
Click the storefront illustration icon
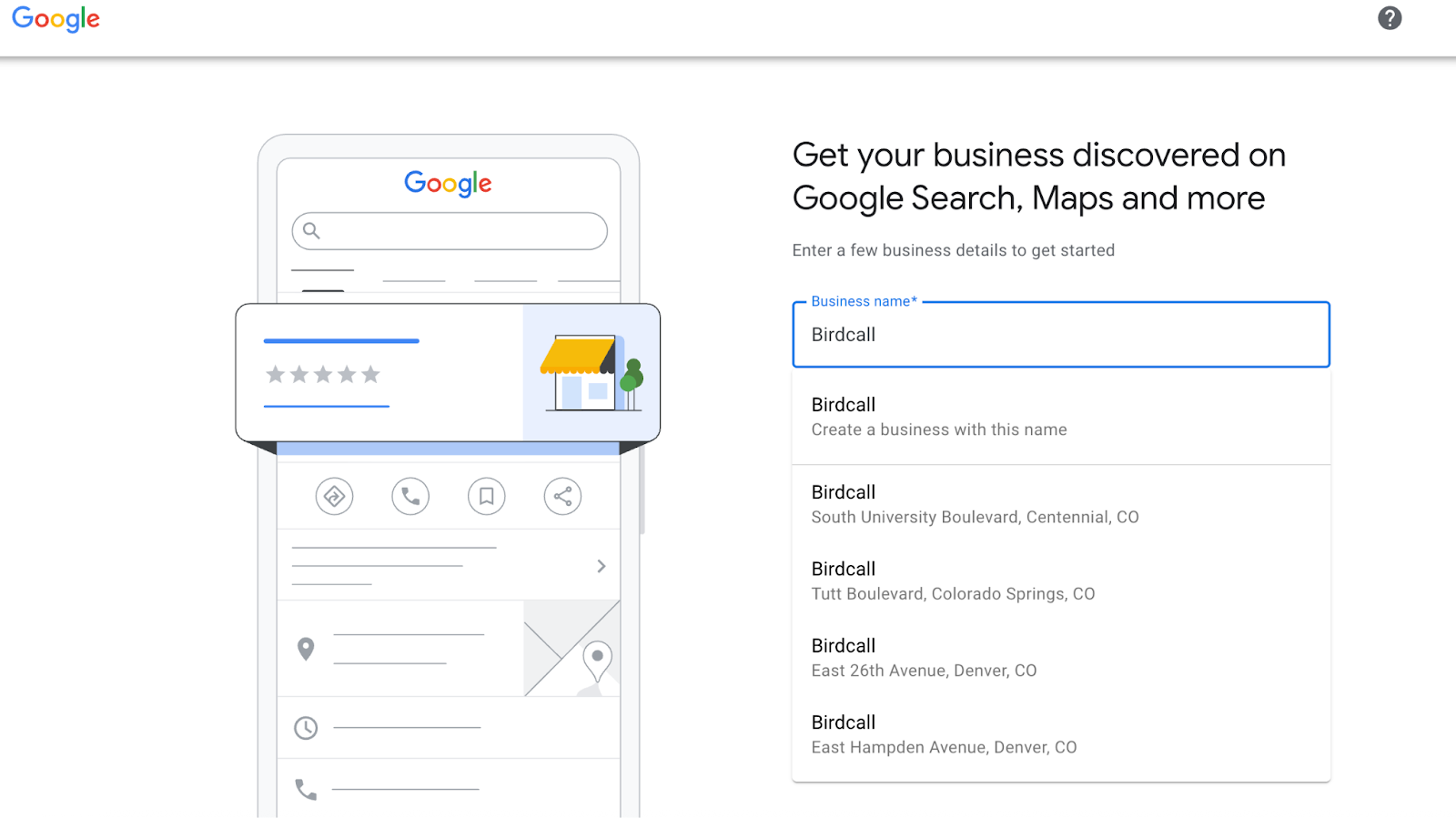click(591, 372)
